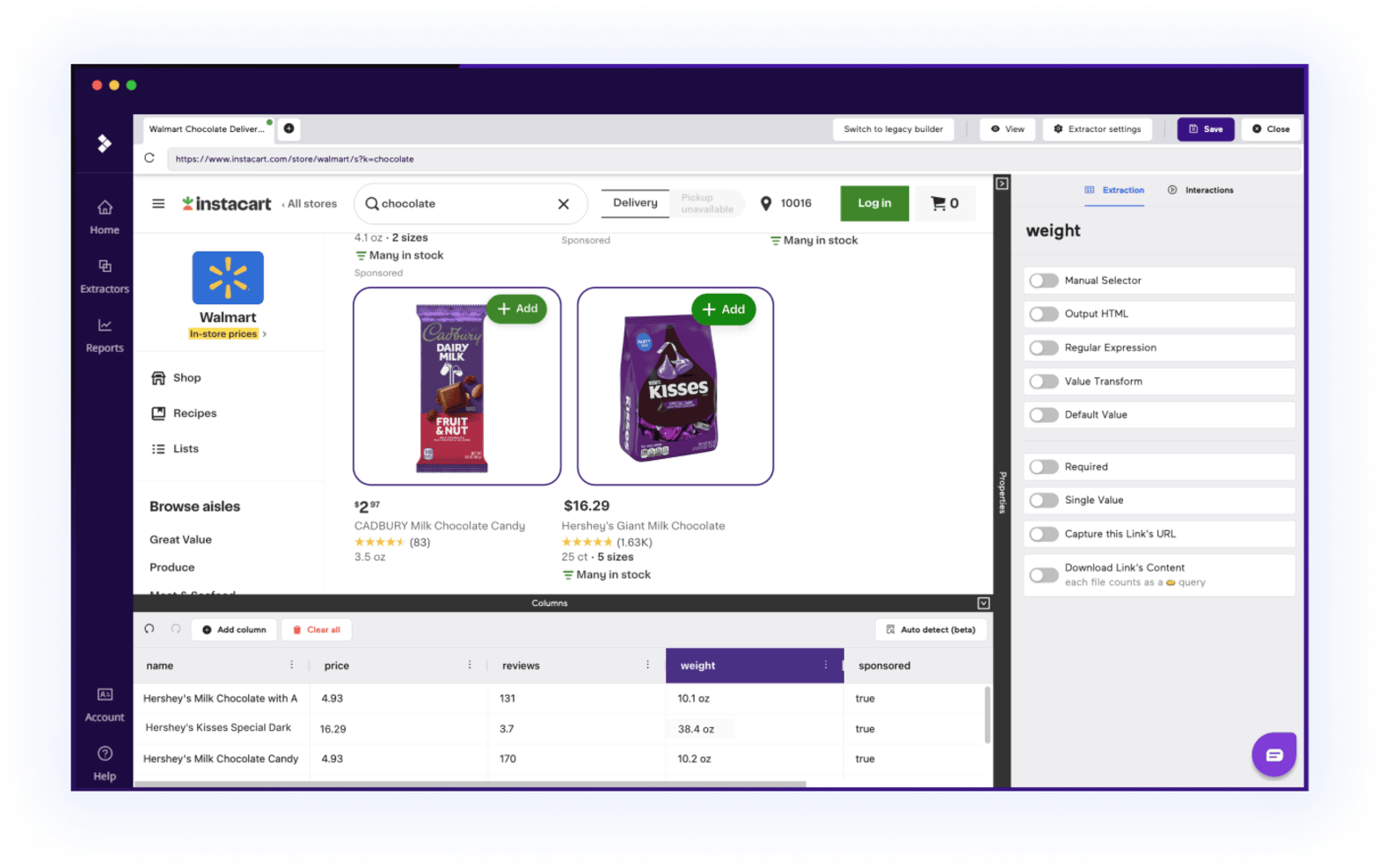Click the data table vertical scrollbar
The height and width of the screenshot is (868, 1379).
[988, 714]
